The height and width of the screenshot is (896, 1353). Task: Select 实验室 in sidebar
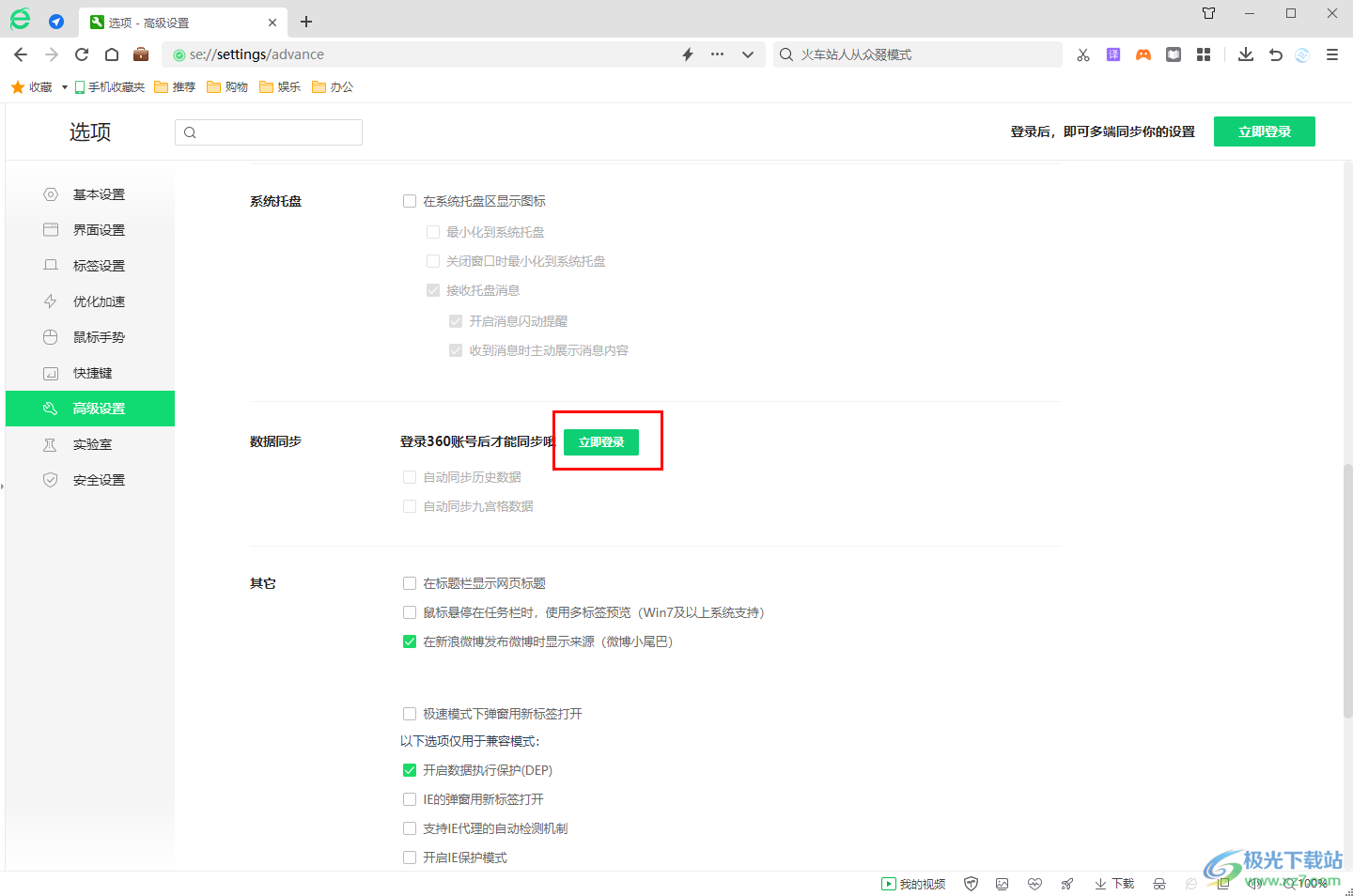(90, 444)
